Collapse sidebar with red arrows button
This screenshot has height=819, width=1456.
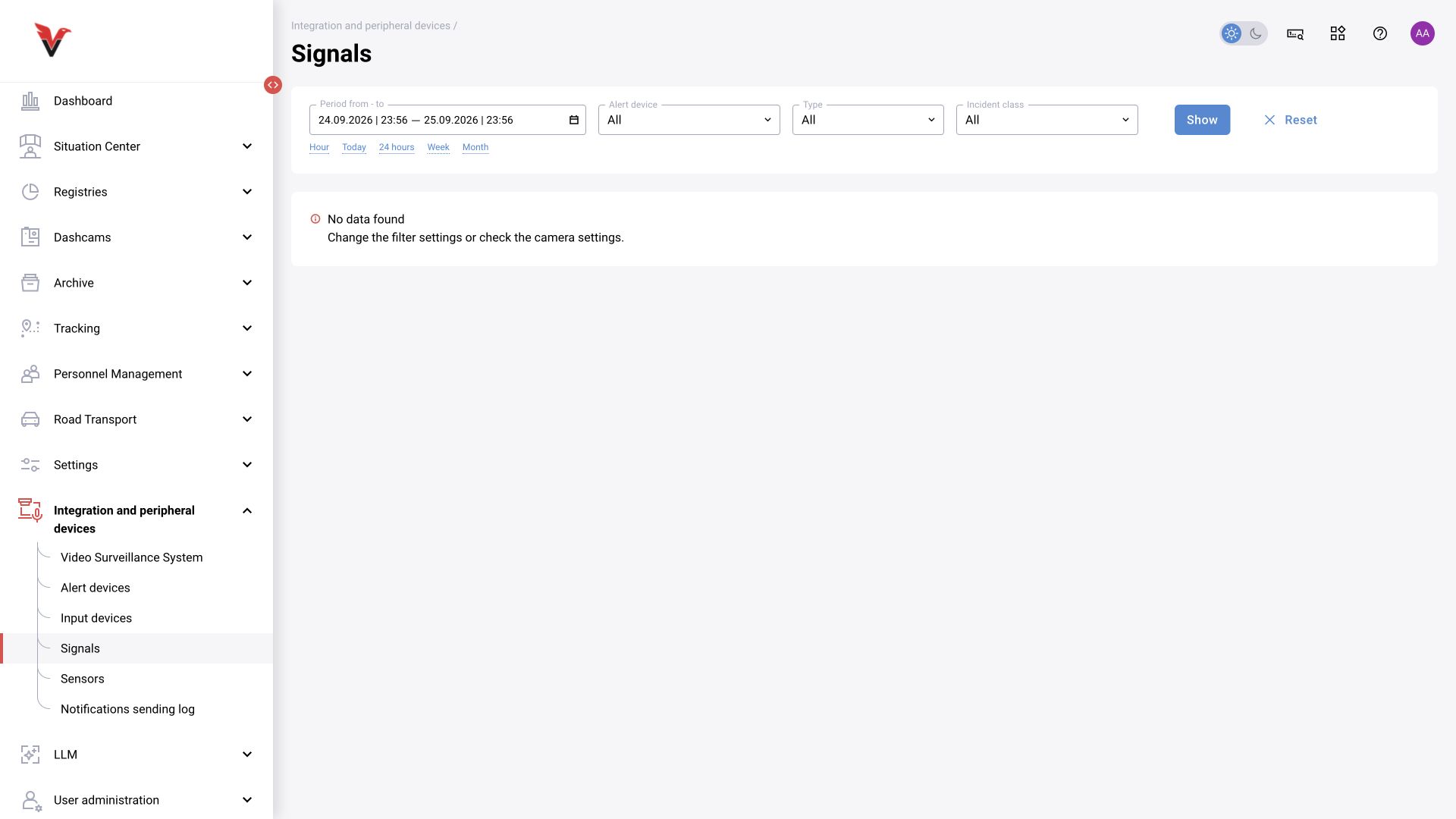click(273, 85)
